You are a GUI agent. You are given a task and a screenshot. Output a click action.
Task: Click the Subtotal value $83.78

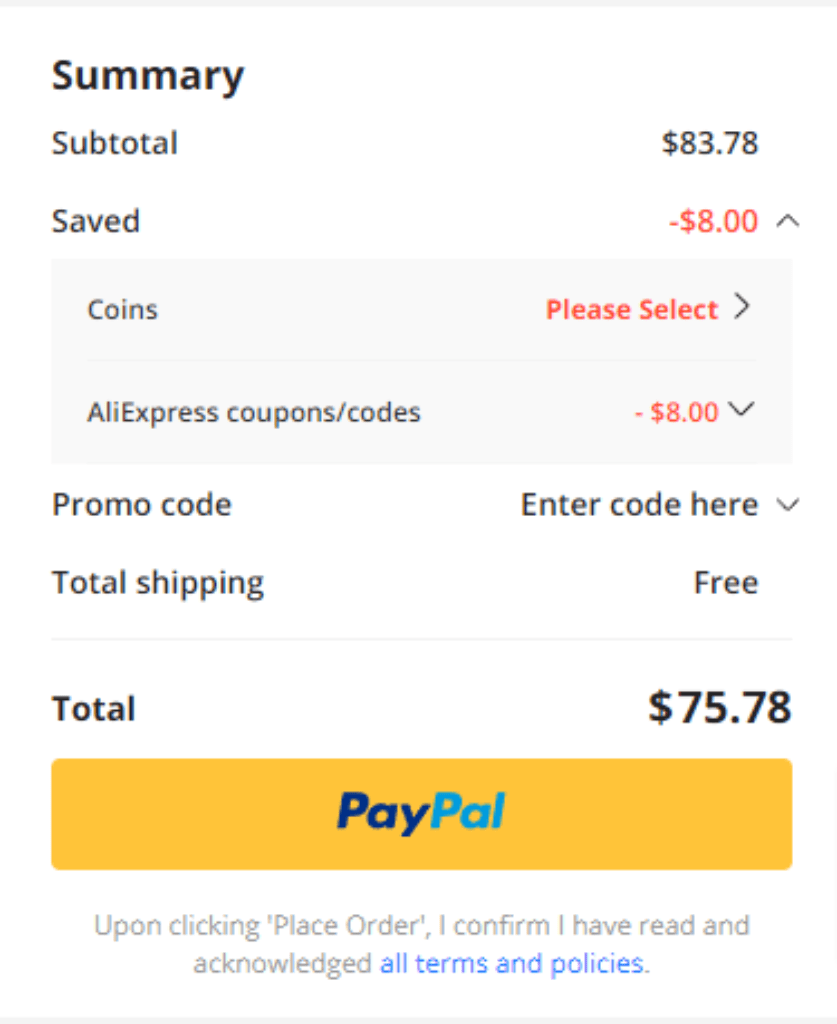[x=710, y=143]
